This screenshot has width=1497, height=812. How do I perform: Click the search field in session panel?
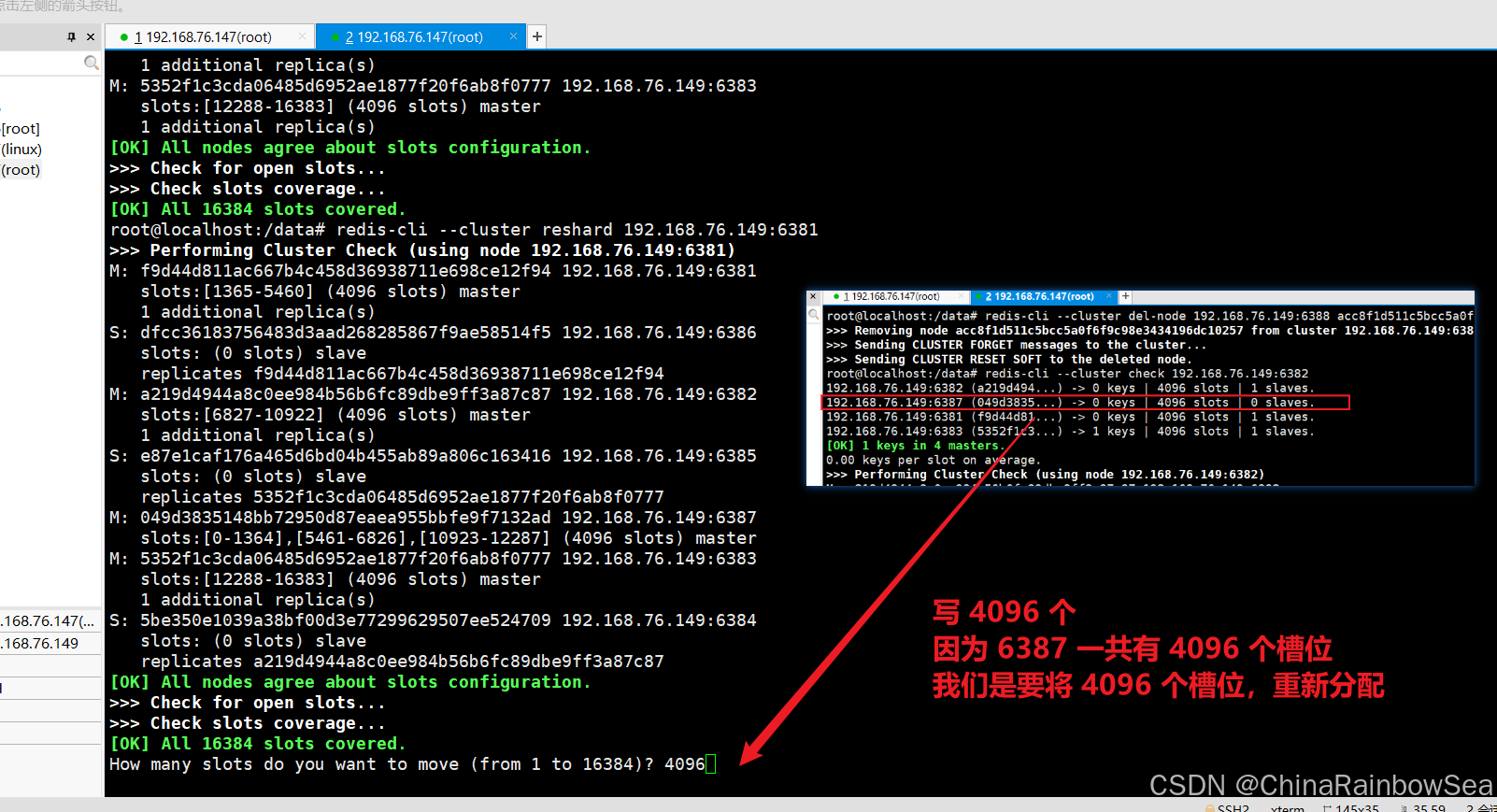pos(41,63)
